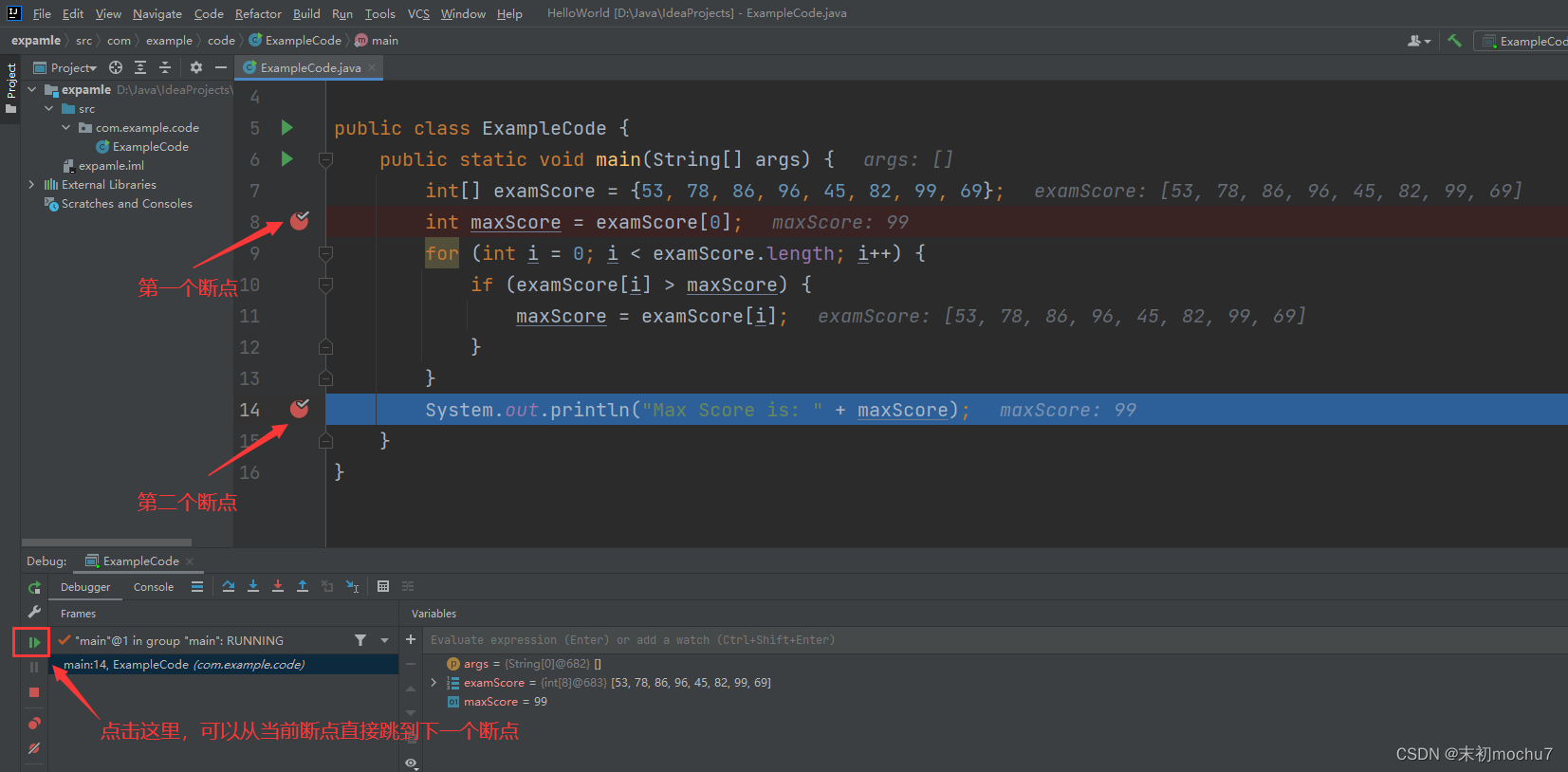Viewport: 1568px width, 772px height.
Task: Click the Trace Current Stream Chain icon
Action: [408, 586]
